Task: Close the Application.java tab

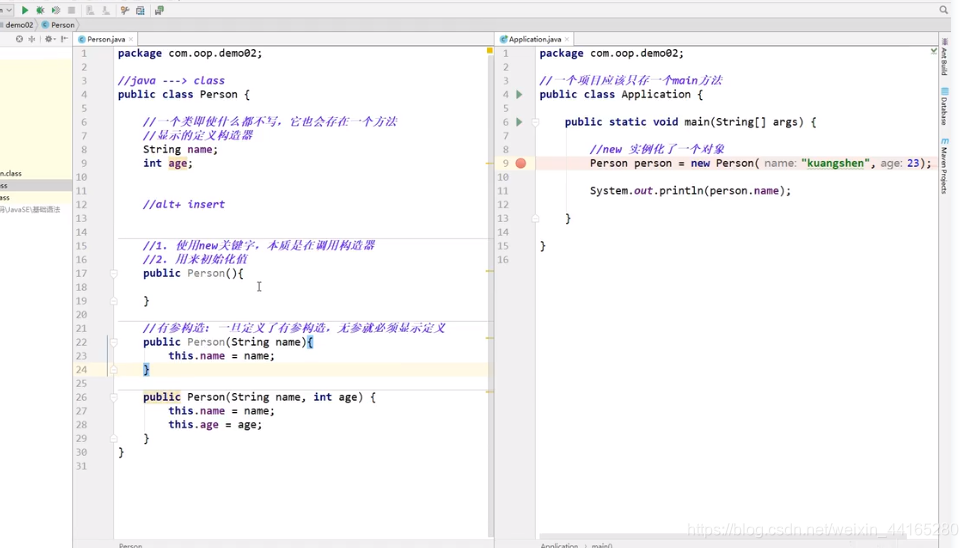Action: click(567, 39)
